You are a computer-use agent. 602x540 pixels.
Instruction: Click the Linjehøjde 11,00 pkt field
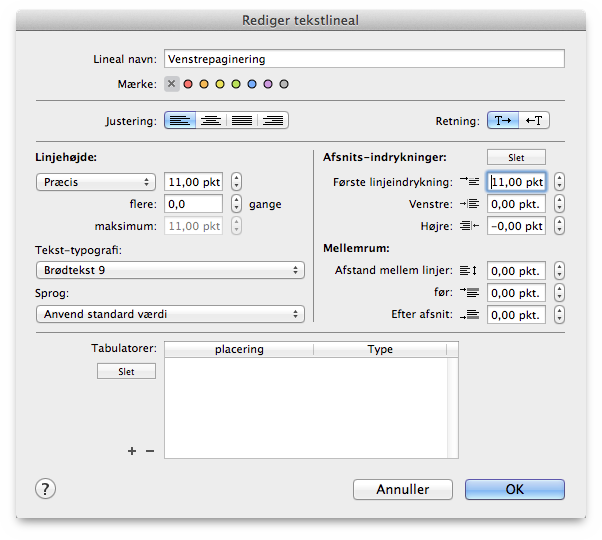pos(194,182)
